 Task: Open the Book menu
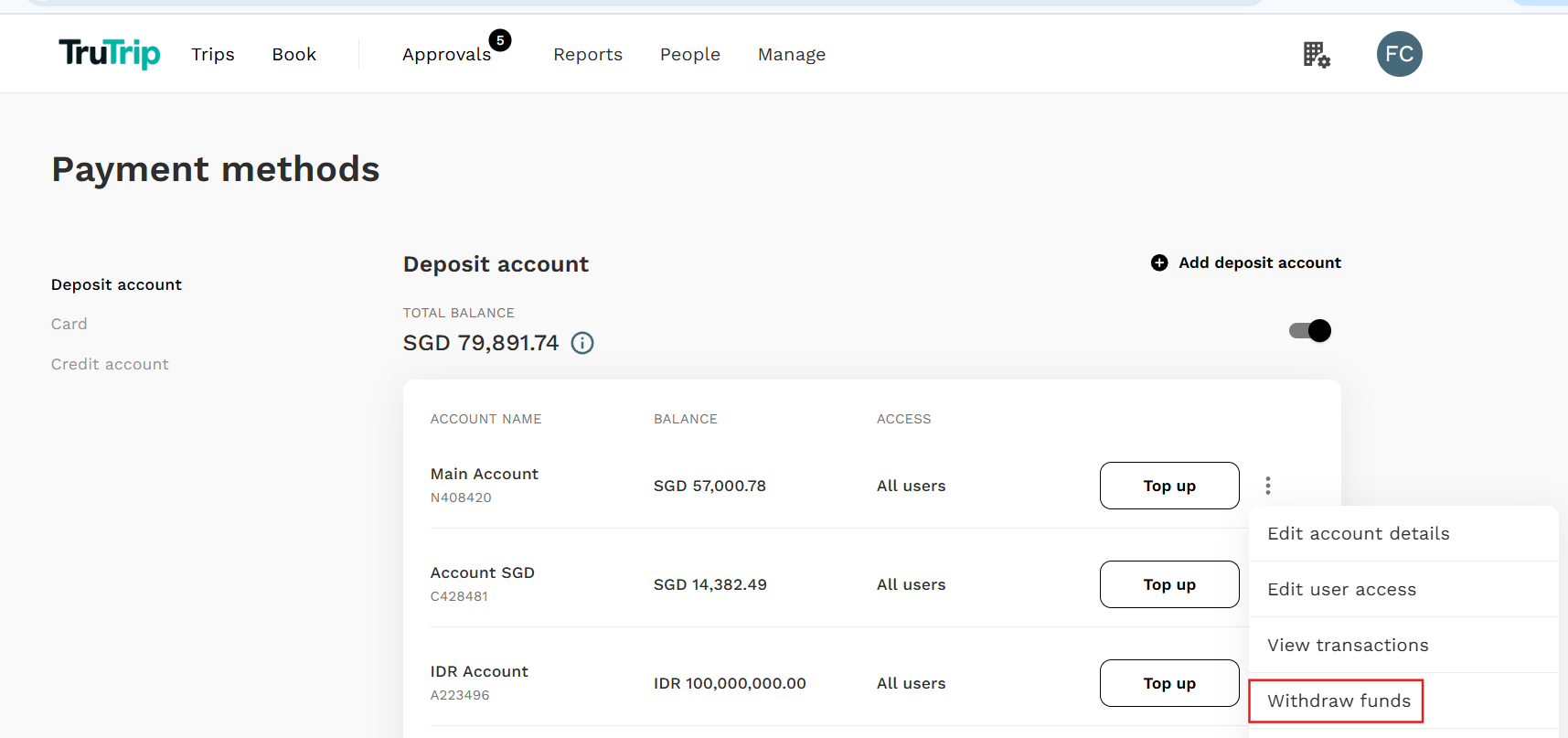click(x=294, y=55)
